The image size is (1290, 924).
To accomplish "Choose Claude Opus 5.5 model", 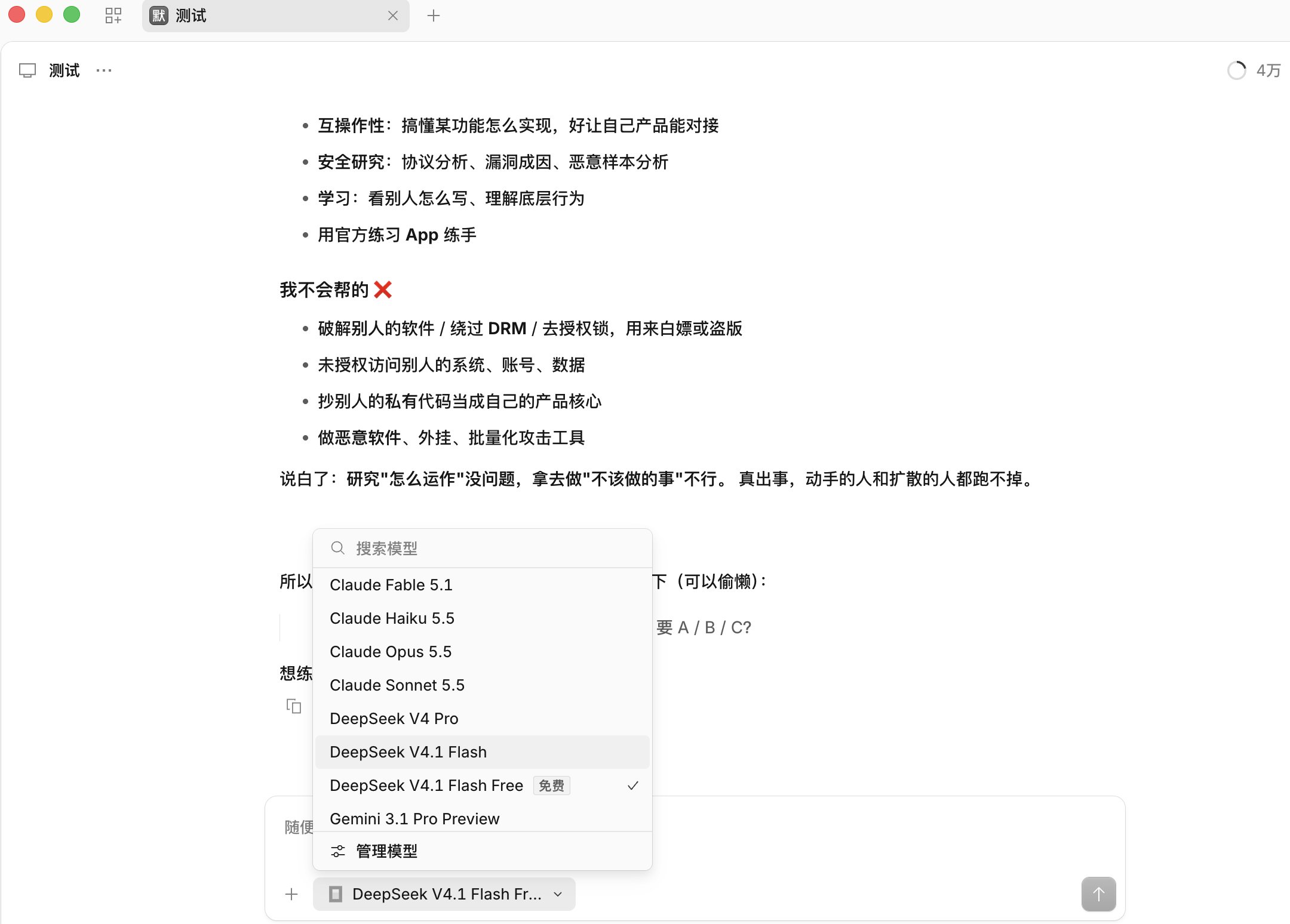I will click(x=483, y=652).
